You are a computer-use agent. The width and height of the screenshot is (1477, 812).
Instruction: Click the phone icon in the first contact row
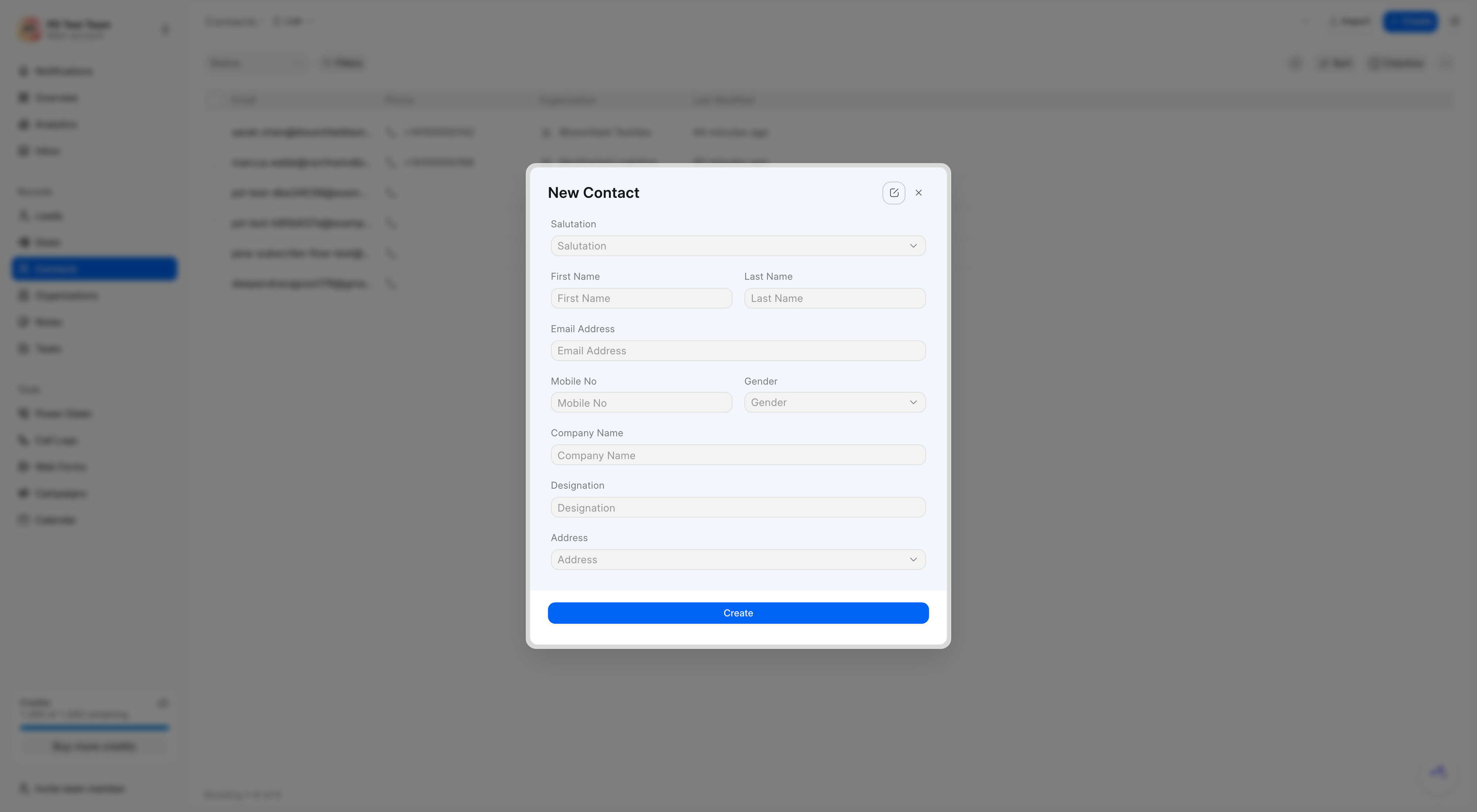pos(390,133)
